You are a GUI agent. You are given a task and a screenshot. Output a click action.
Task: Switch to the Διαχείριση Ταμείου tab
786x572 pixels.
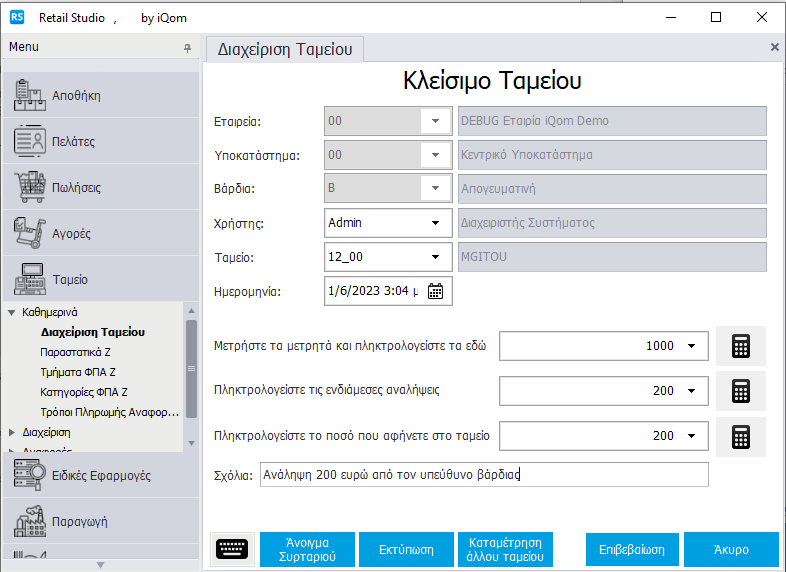pyautogui.click(x=284, y=47)
